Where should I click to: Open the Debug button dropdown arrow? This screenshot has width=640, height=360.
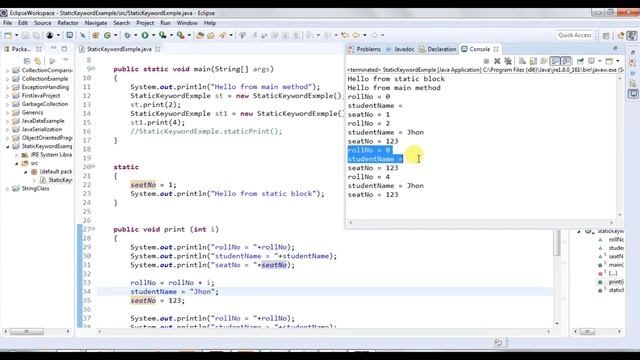pos(136,35)
